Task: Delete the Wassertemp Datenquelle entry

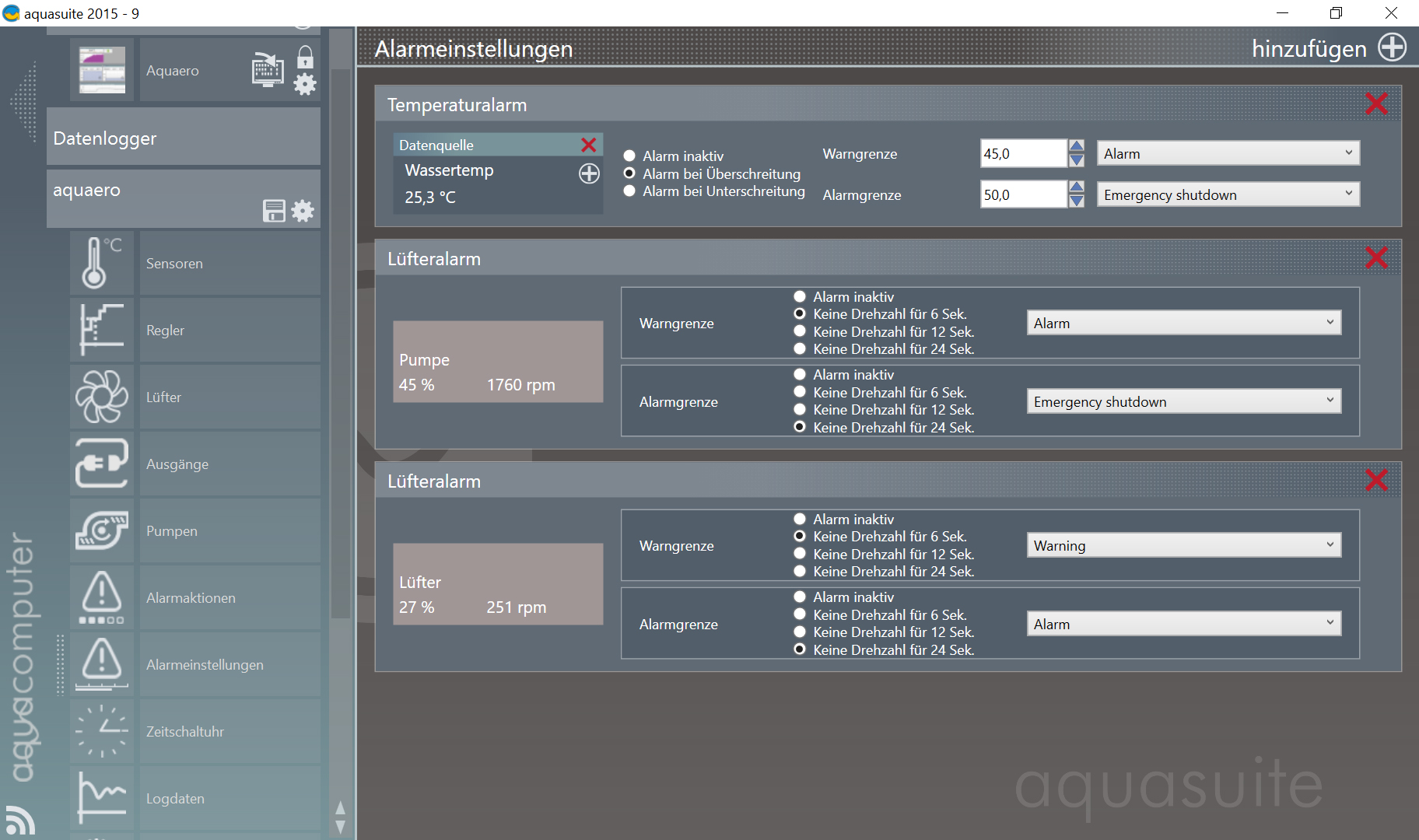Action: point(588,145)
